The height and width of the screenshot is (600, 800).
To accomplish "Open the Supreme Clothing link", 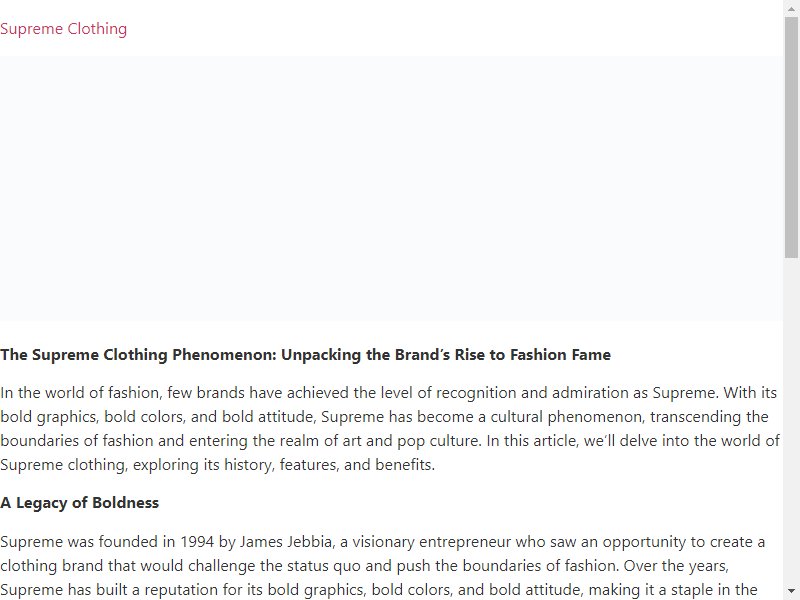I will (x=63, y=29).
